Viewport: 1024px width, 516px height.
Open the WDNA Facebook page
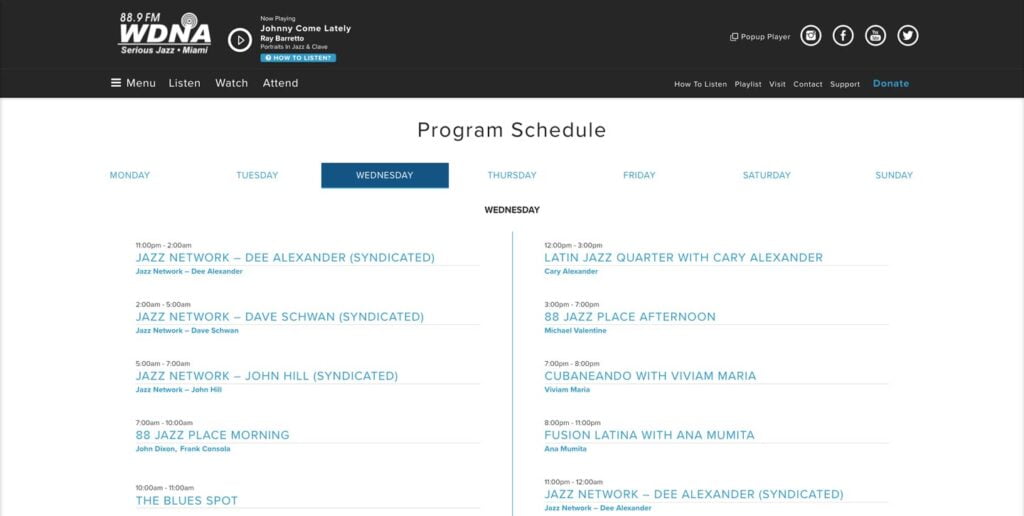[844, 36]
